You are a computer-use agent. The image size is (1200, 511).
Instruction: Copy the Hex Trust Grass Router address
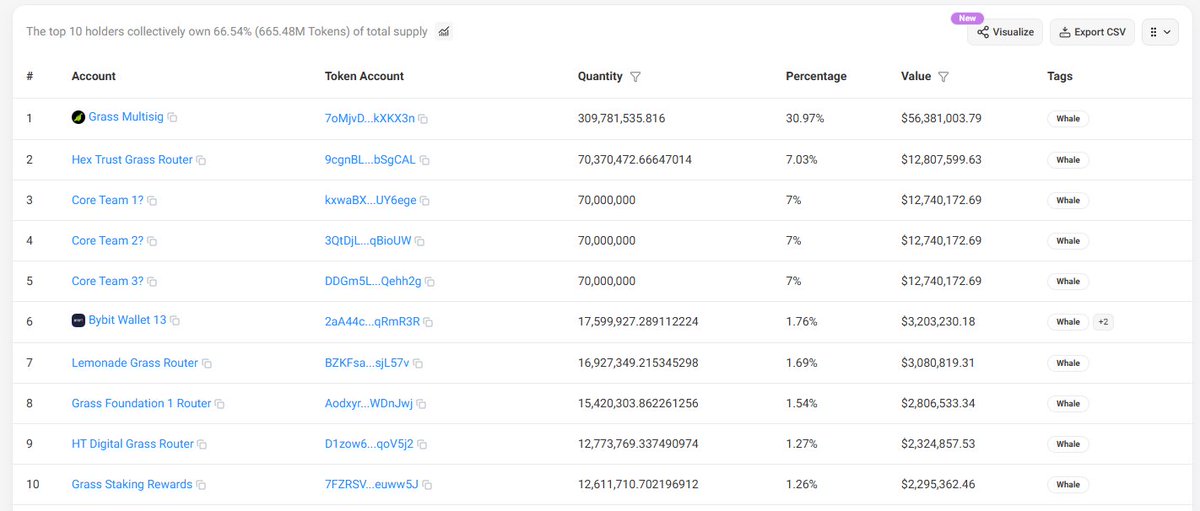point(202,160)
